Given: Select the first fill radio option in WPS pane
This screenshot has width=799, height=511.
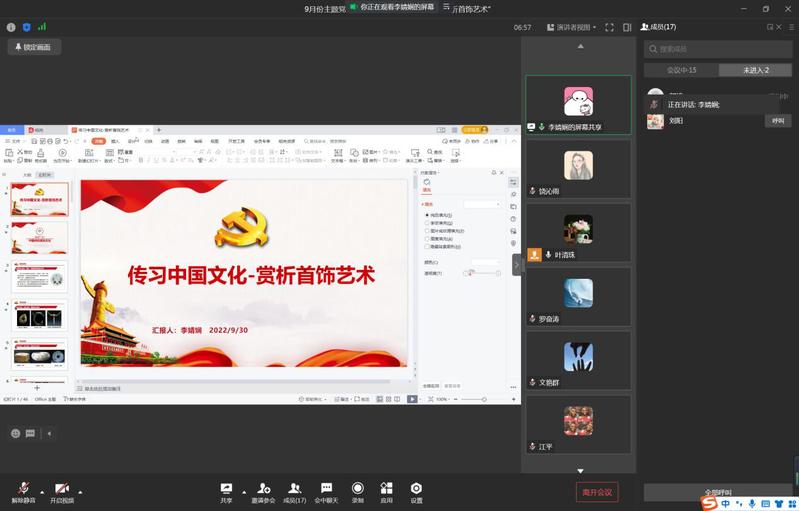Looking at the screenshot, I should [427, 216].
